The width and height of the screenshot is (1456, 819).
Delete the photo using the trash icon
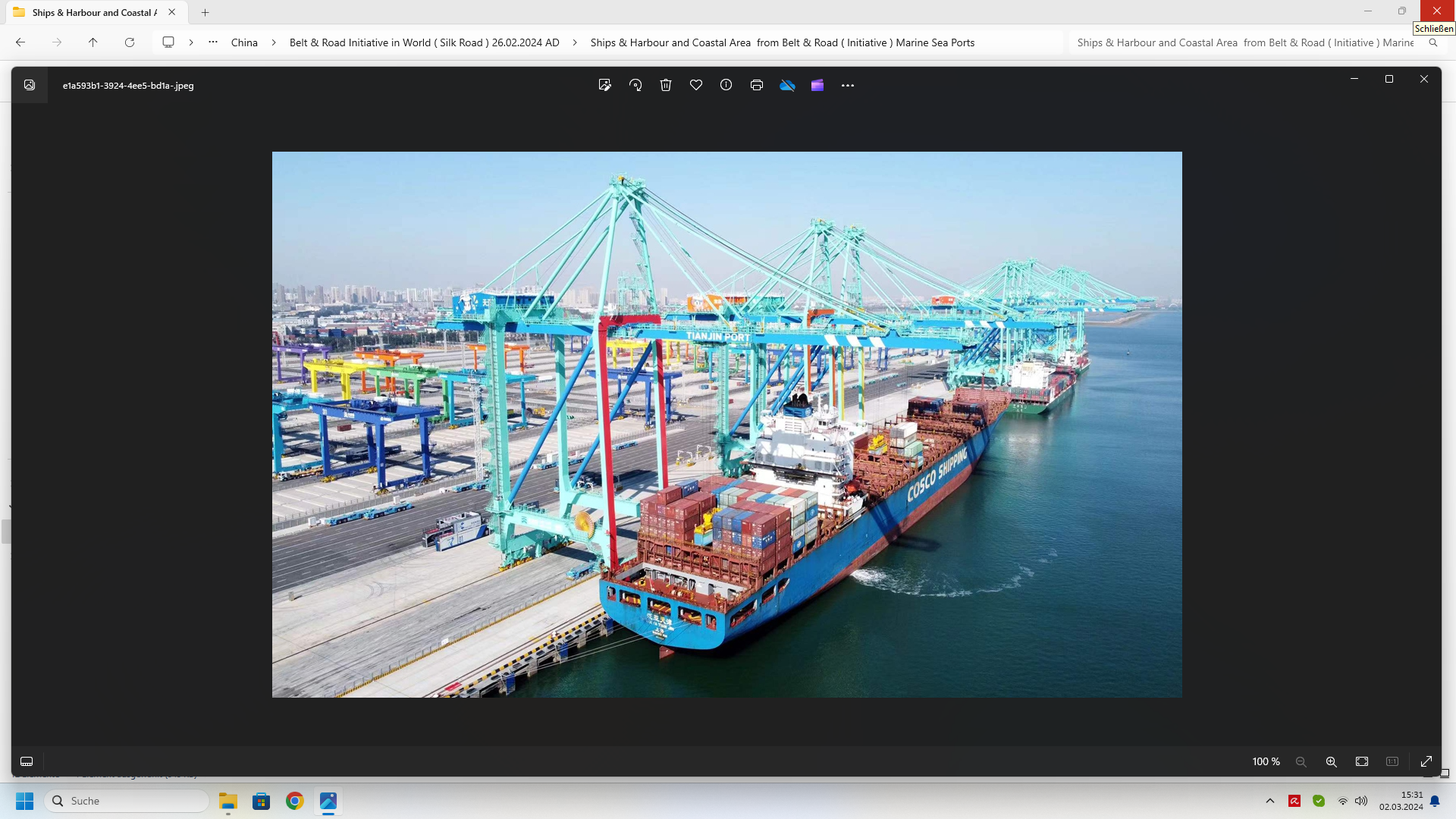pyautogui.click(x=666, y=86)
